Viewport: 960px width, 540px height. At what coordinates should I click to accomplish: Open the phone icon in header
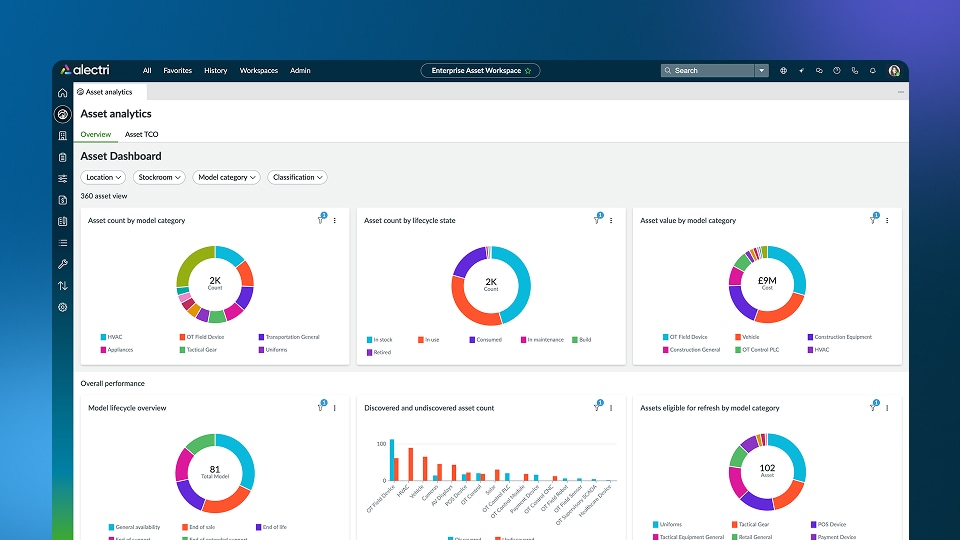point(855,71)
